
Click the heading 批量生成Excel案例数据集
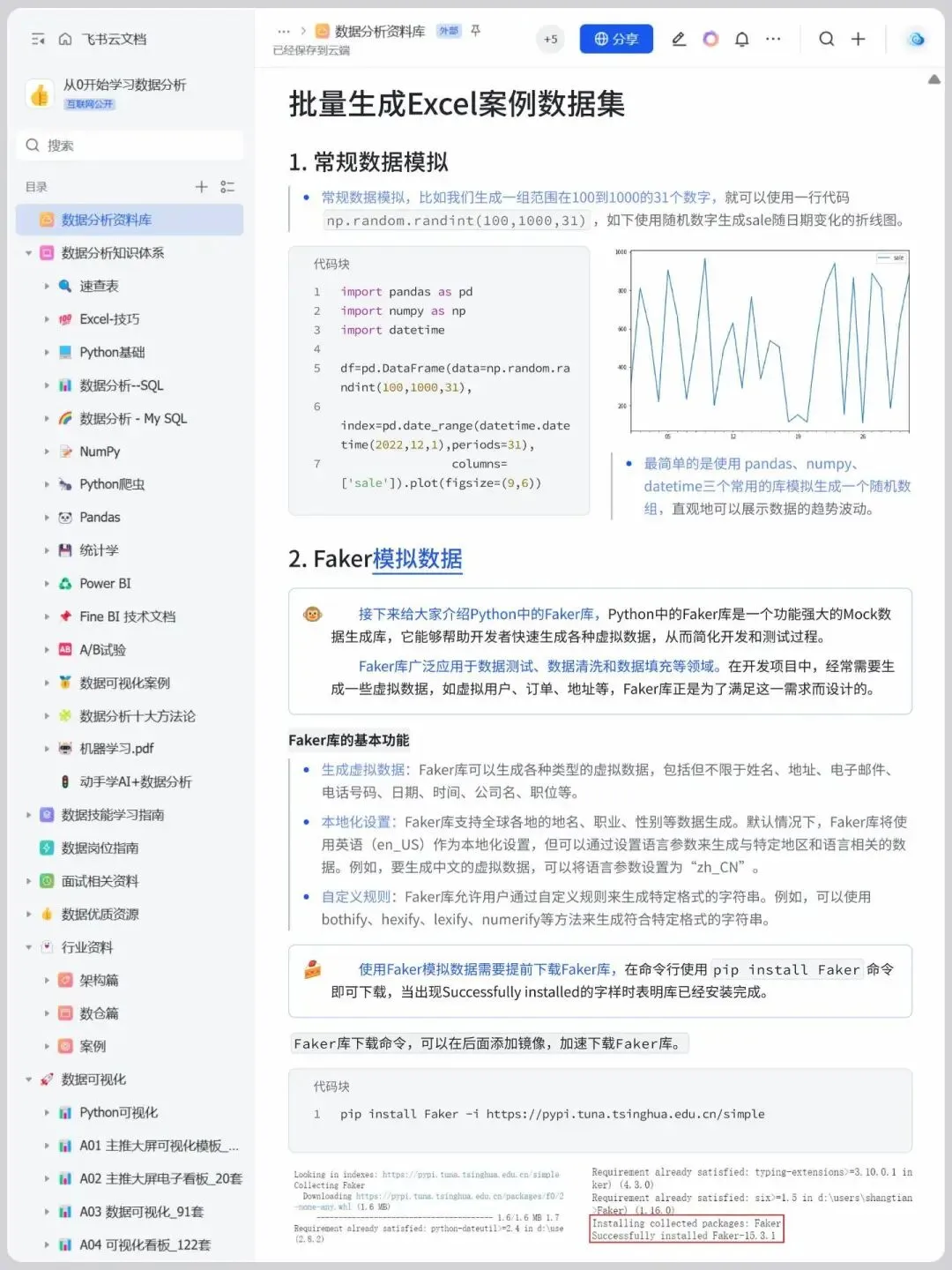(457, 104)
